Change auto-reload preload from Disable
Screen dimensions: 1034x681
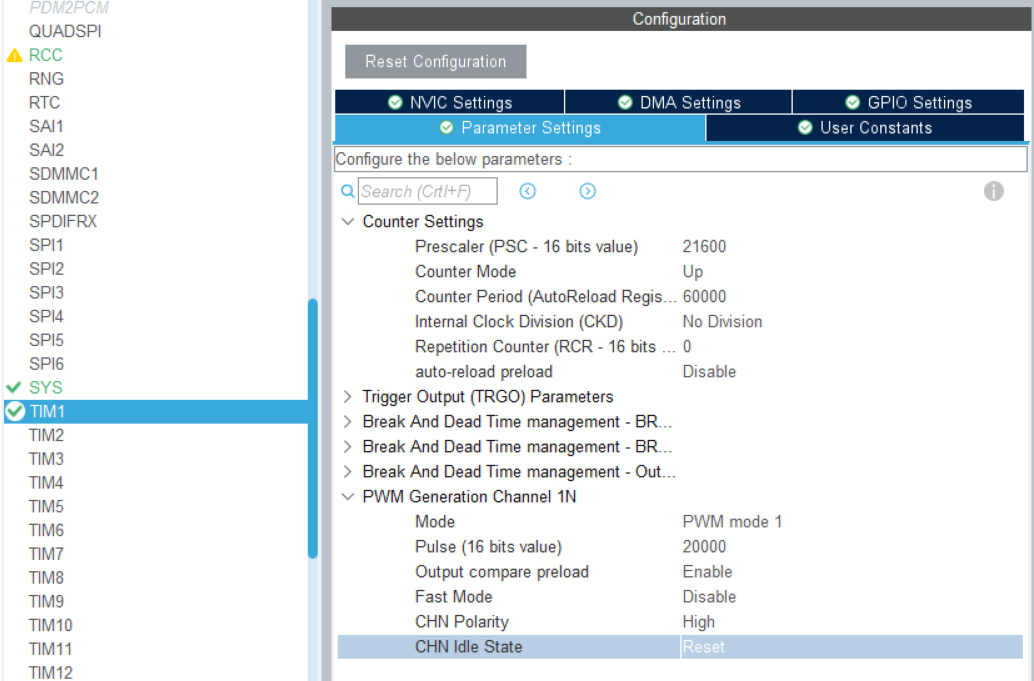coord(708,371)
